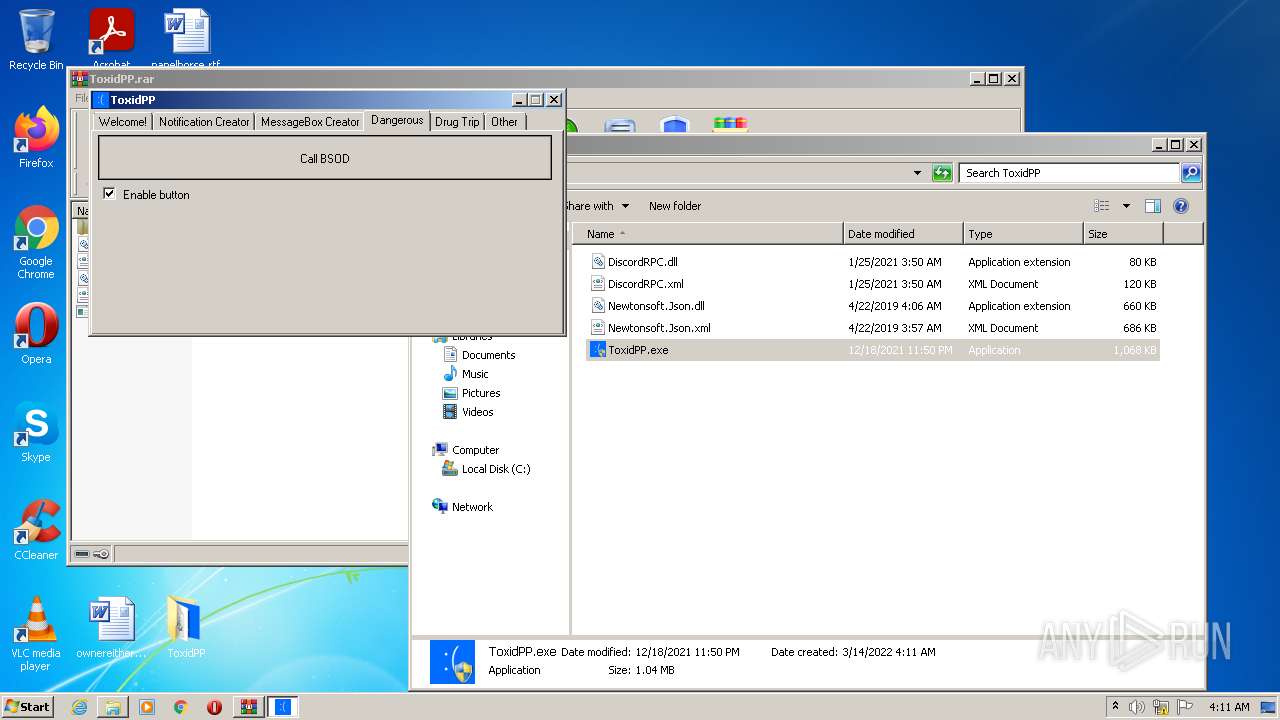Launch the Opera desktop shortcut
This screenshot has width=1280, height=720.
point(36,334)
